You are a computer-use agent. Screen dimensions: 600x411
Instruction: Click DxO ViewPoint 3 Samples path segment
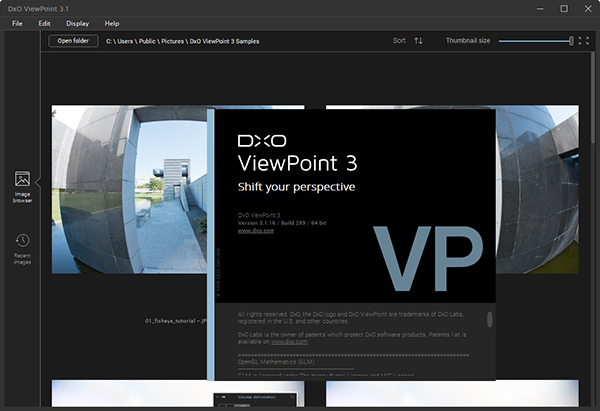point(224,41)
